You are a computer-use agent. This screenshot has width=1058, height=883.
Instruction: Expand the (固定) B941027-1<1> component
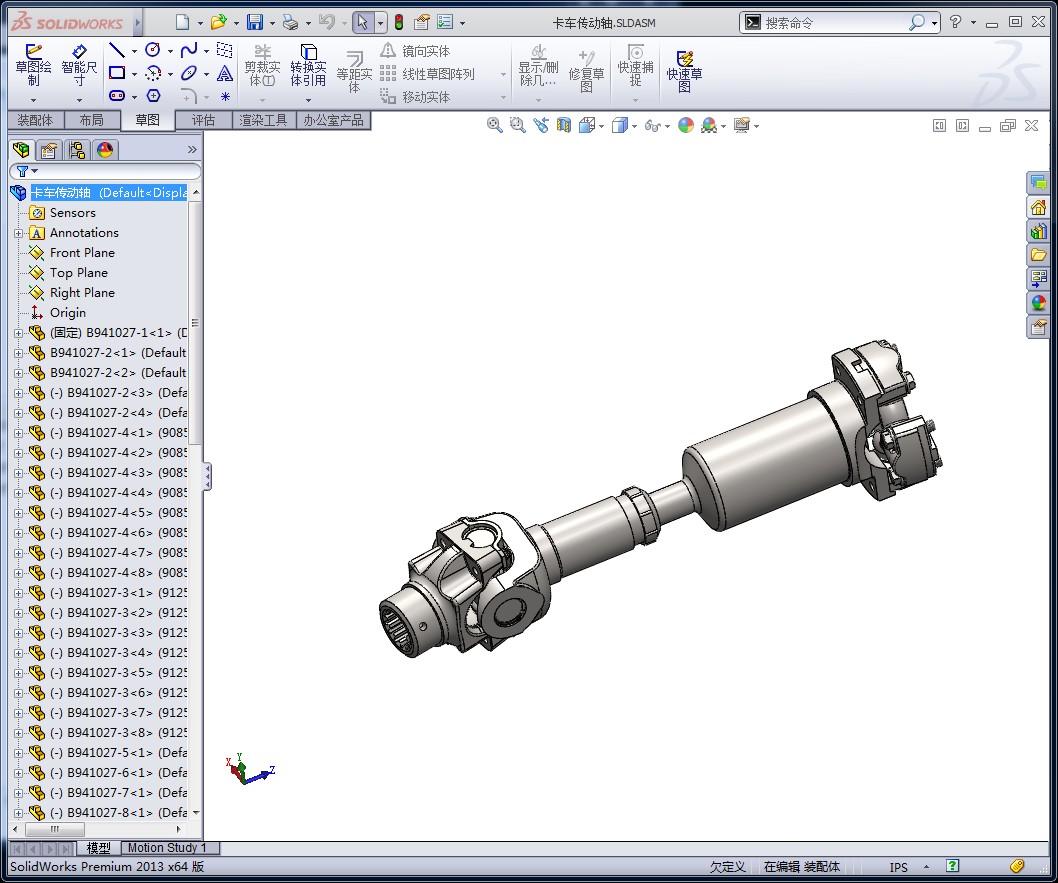[x=19, y=333]
